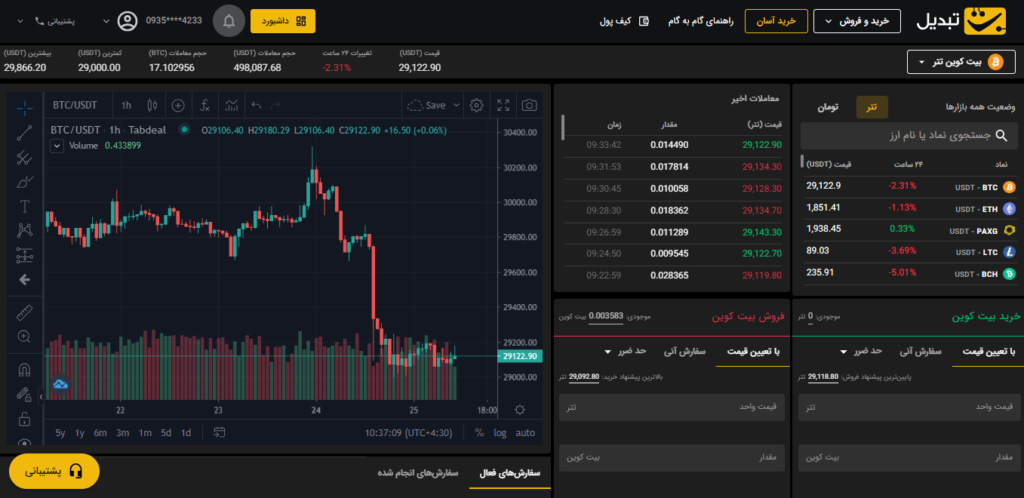Open the Bitcoin Tether market selector

click(x=961, y=62)
